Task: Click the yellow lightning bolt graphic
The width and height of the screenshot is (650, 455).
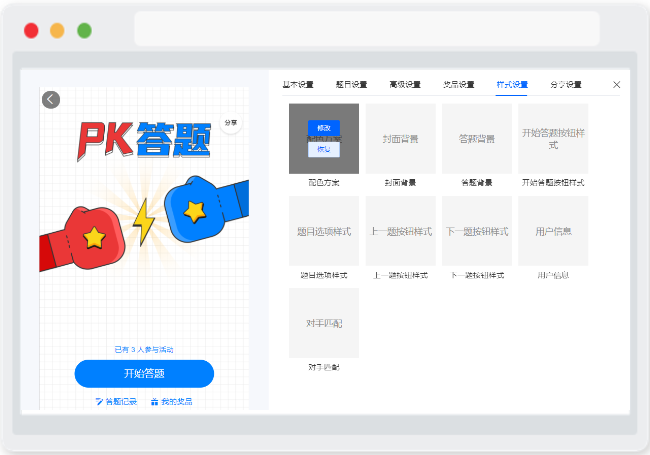Action: 143,222
